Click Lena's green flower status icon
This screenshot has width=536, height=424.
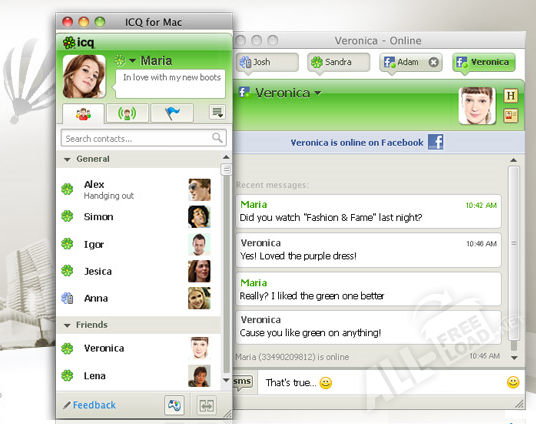tap(67, 375)
